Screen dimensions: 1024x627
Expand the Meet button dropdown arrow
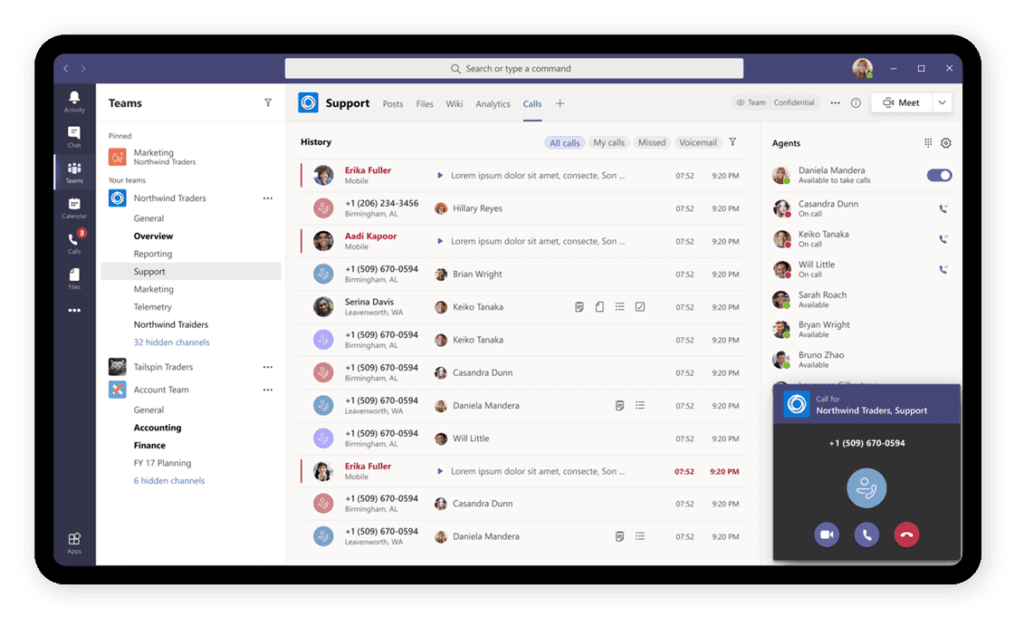(942, 103)
